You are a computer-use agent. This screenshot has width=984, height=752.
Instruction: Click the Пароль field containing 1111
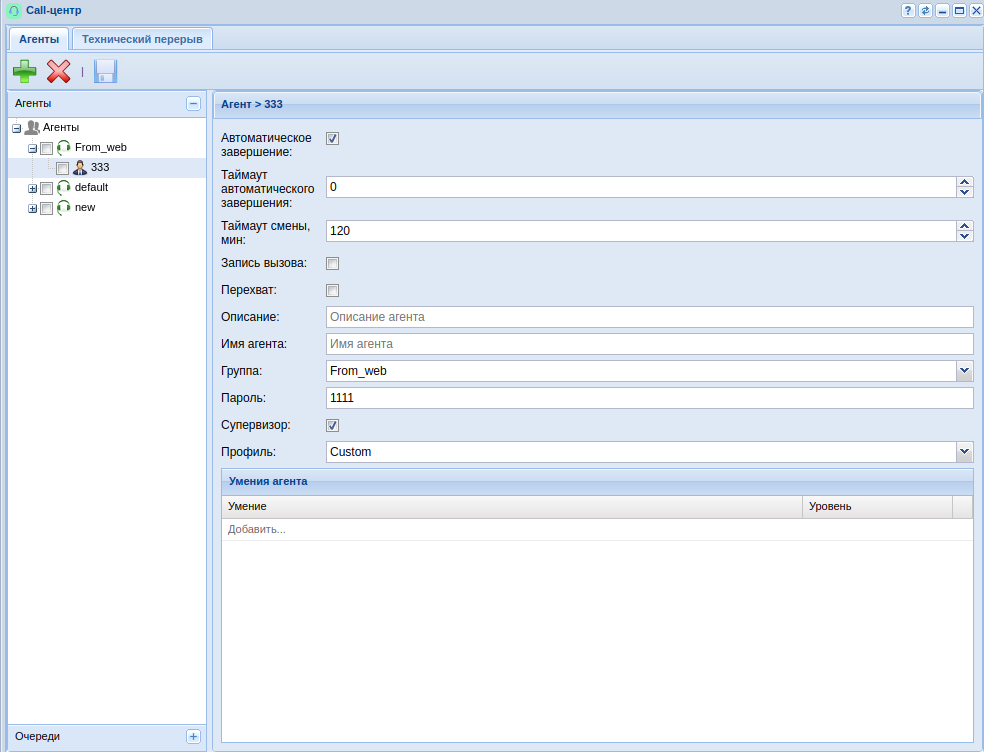pos(650,398)
